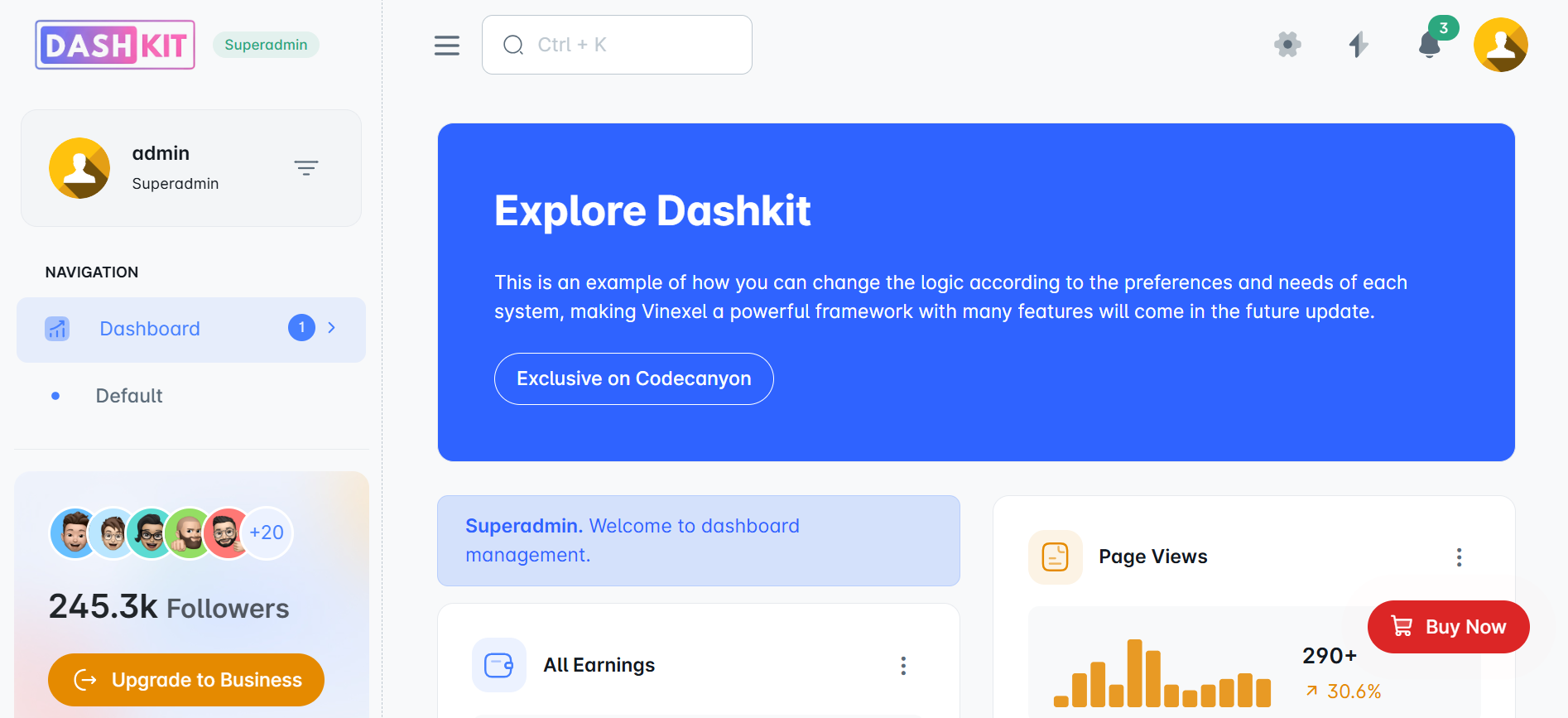Click the search magnifier icon
1568x718 pixels.
pos(513,45)
